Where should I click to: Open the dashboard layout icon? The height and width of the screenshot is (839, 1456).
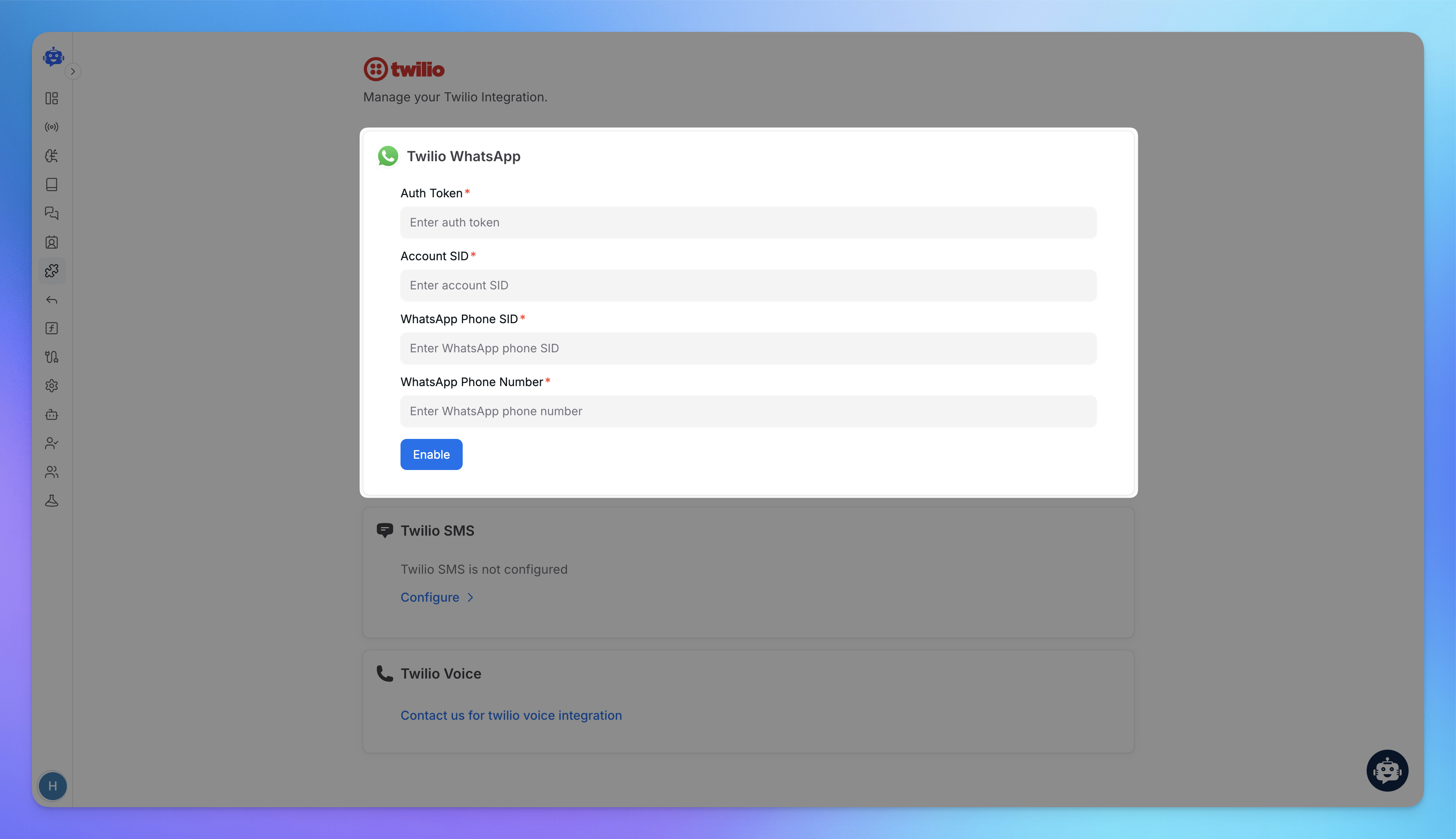(52, 99)
